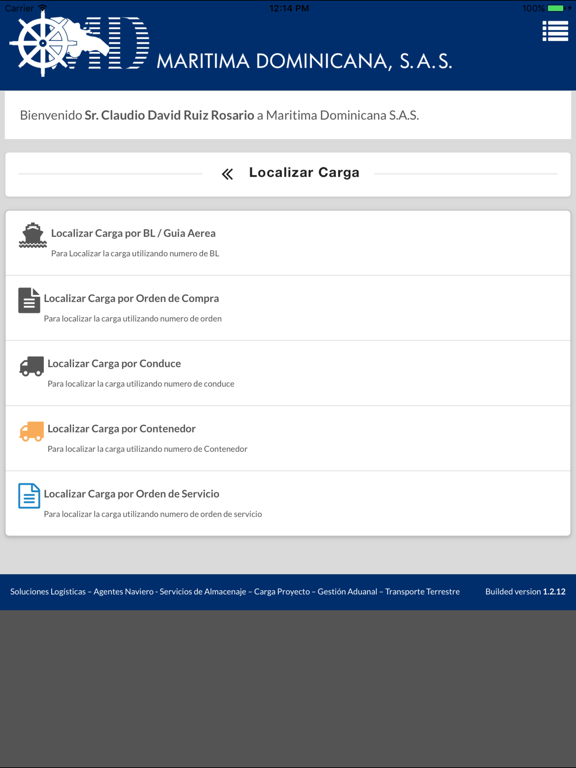
Task: Tap 'Para Localizar la carga utilizando numero de BL'
Action: [x=135, y=254]
